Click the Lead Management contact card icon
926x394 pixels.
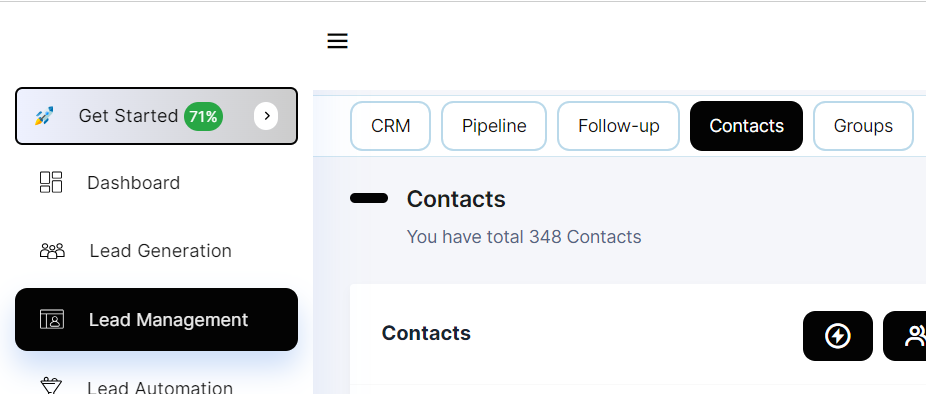click(52, 320)
